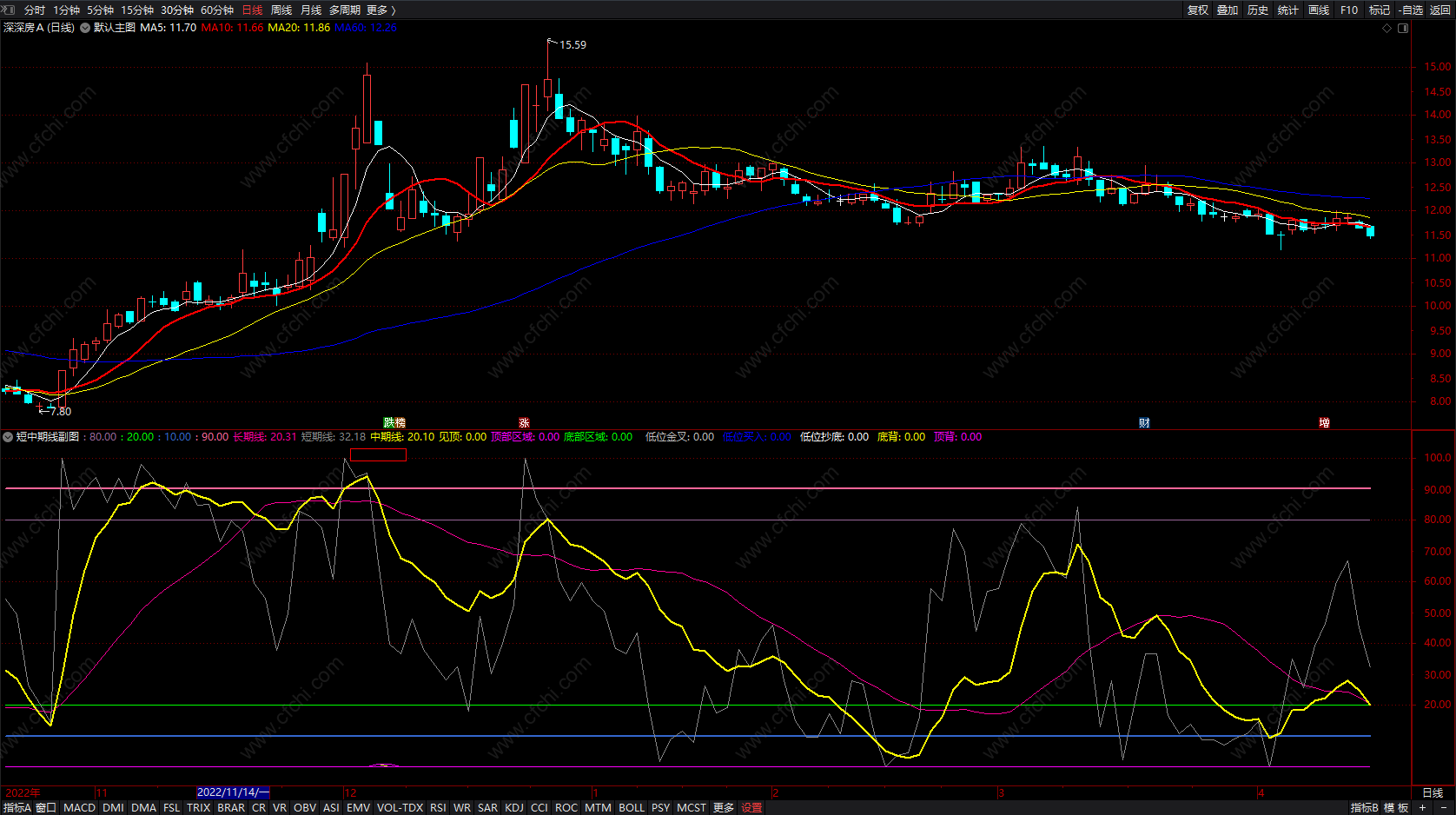The height and width of the screenshot is (815, 1456).
Task: Click the plus zoom icon at bottom-right
Action: coord(1422,807)
